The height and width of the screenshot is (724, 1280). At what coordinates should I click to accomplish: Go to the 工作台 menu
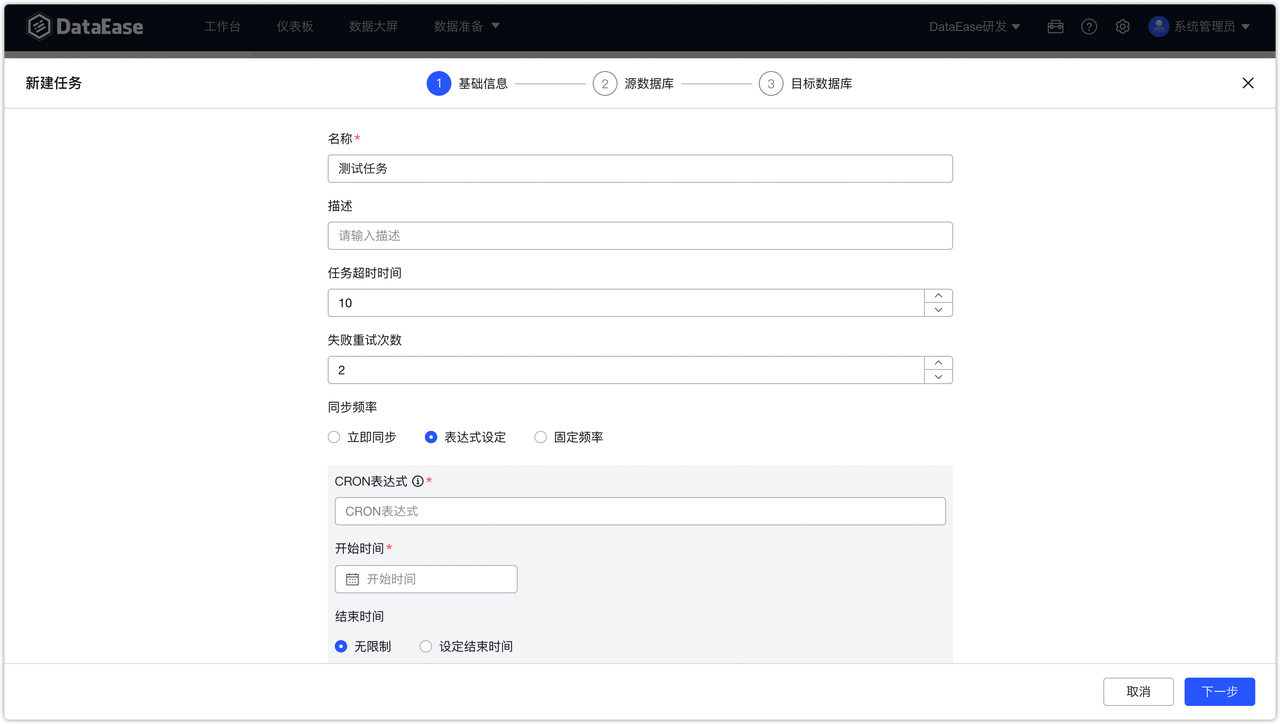[222, 27]
